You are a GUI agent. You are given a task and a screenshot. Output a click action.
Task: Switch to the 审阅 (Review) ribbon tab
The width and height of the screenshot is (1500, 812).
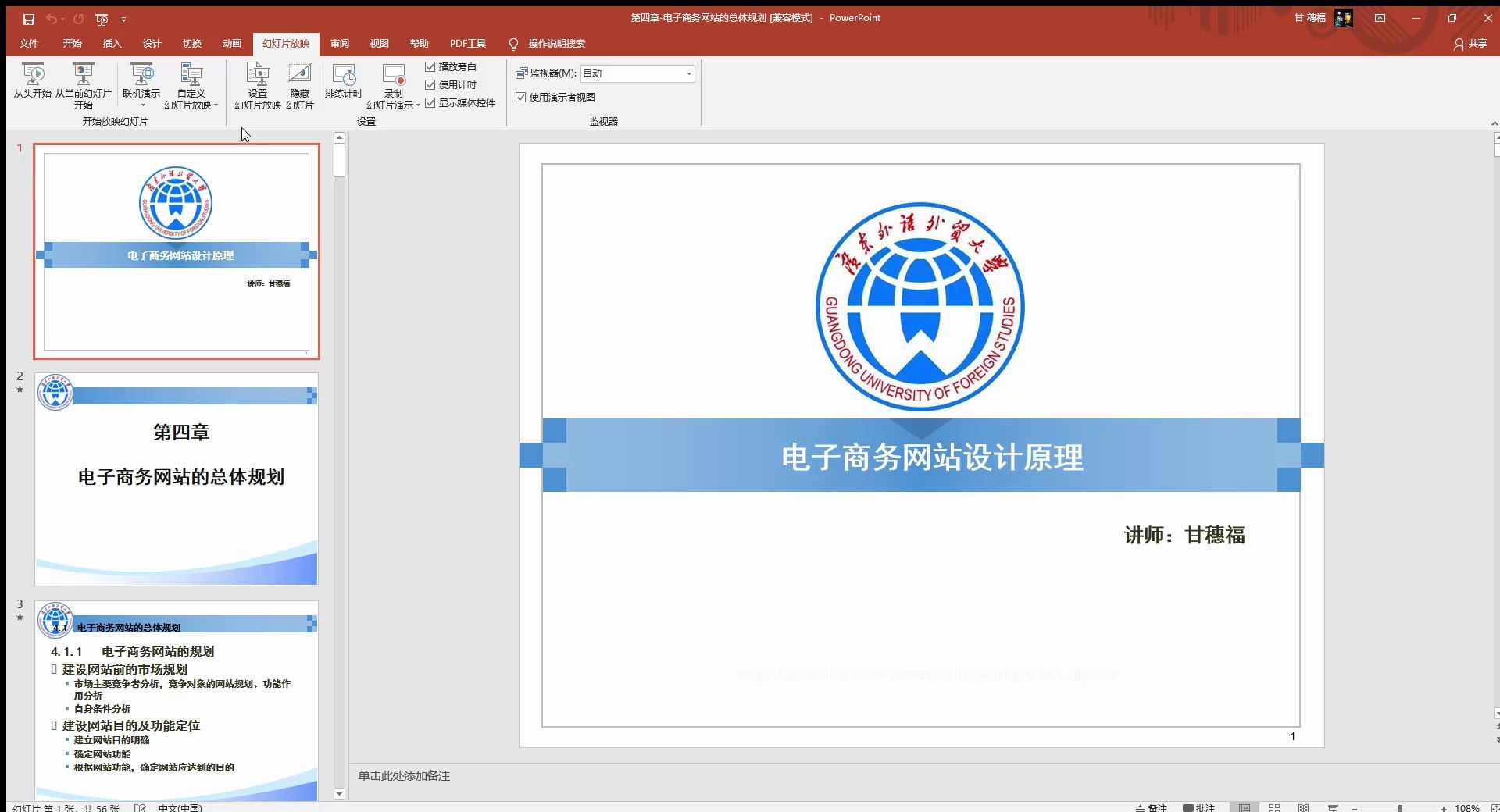[340, 44]
